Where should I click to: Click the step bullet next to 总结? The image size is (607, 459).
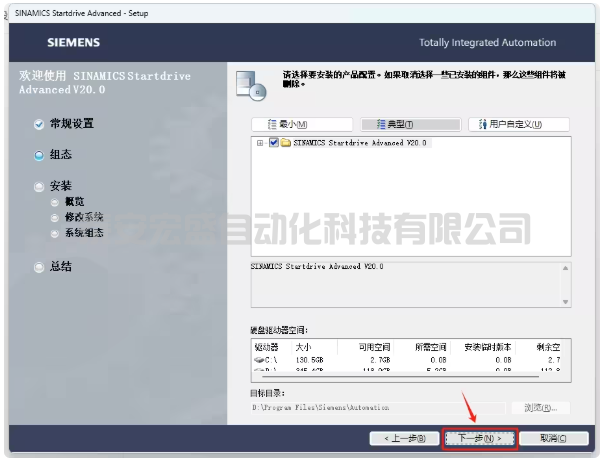(x=39, y=267)
